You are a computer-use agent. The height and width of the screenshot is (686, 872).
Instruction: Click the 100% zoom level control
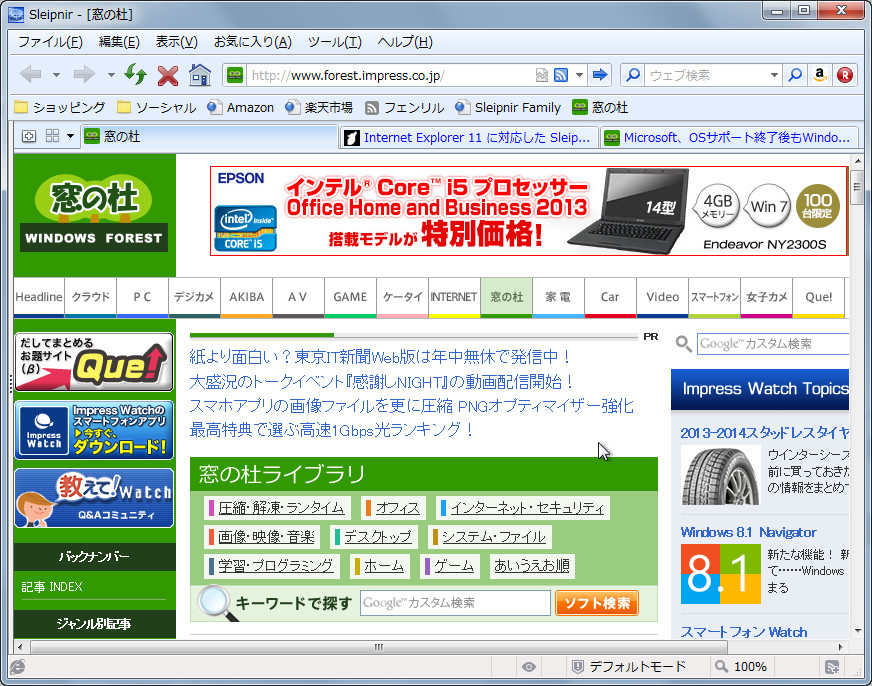tap(742, 666)
